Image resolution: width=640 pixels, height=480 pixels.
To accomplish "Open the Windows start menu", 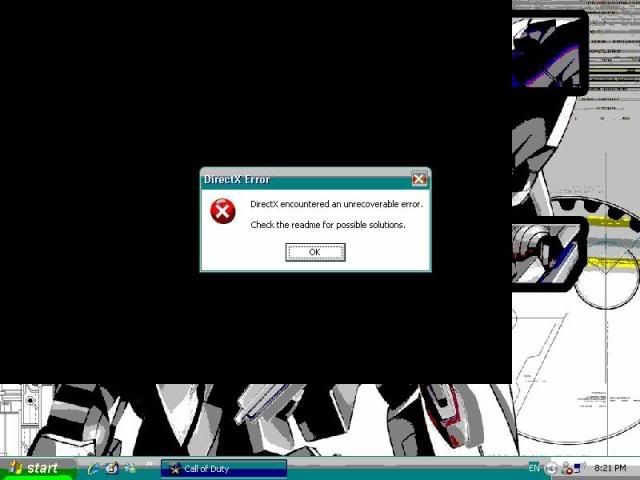I will [x=38, y=468].
